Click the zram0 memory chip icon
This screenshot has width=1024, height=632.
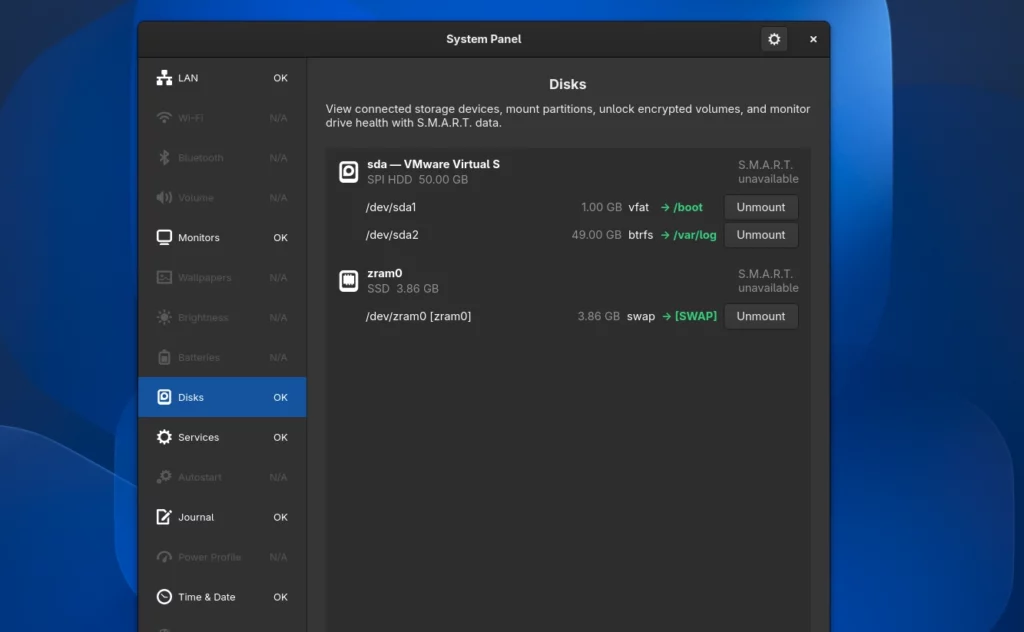pos(349,281)
